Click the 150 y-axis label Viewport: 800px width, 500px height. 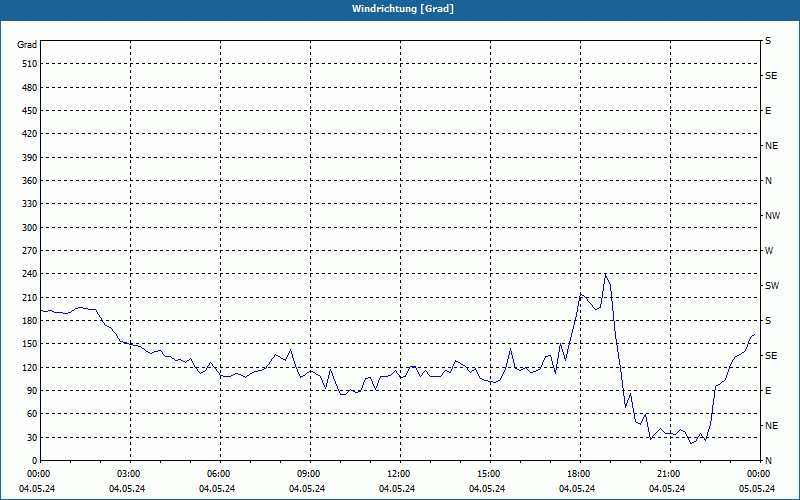click(30, 344)
